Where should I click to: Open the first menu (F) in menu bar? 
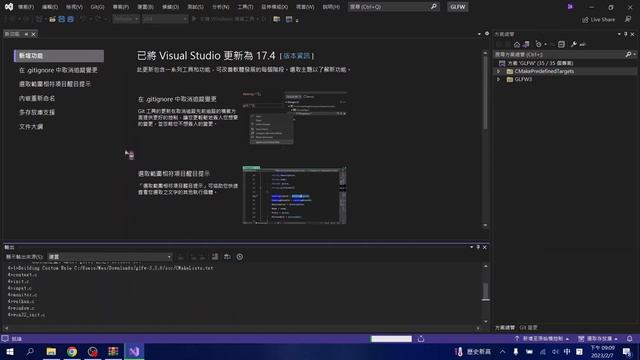26,7
